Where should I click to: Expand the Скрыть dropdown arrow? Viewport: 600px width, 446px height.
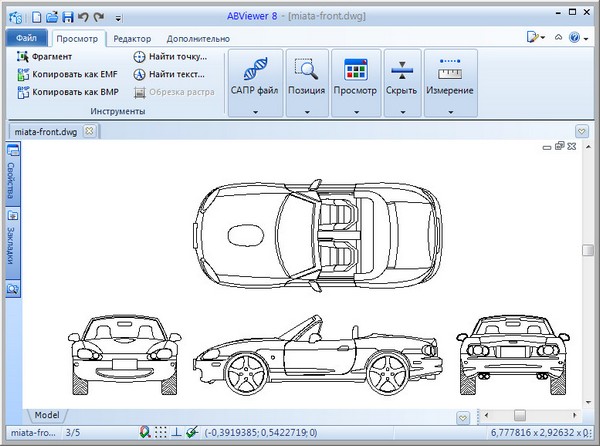point(401,113)
